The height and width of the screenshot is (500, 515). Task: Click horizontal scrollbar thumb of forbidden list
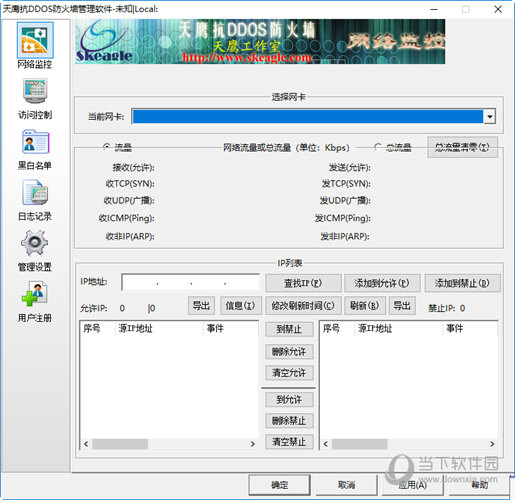(360, 444)
